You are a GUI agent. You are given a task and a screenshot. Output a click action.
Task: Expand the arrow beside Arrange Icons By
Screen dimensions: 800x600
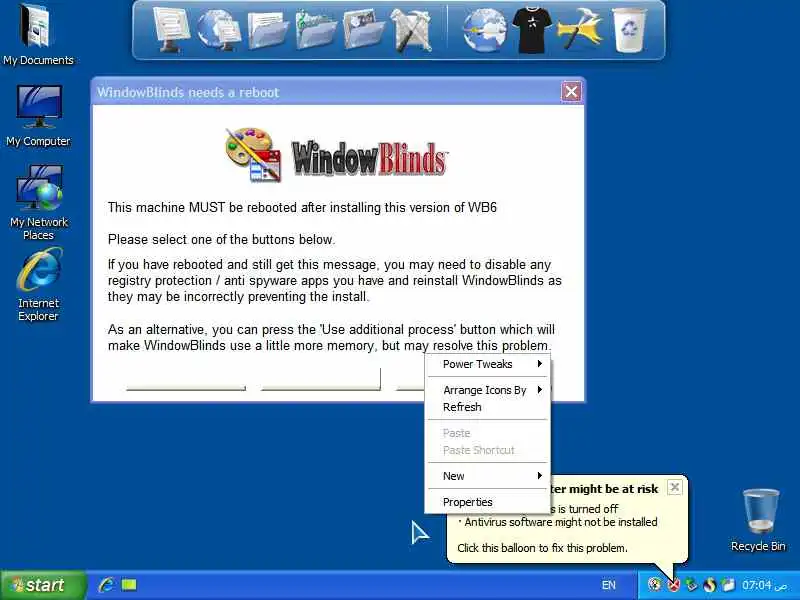pos(539,390)
